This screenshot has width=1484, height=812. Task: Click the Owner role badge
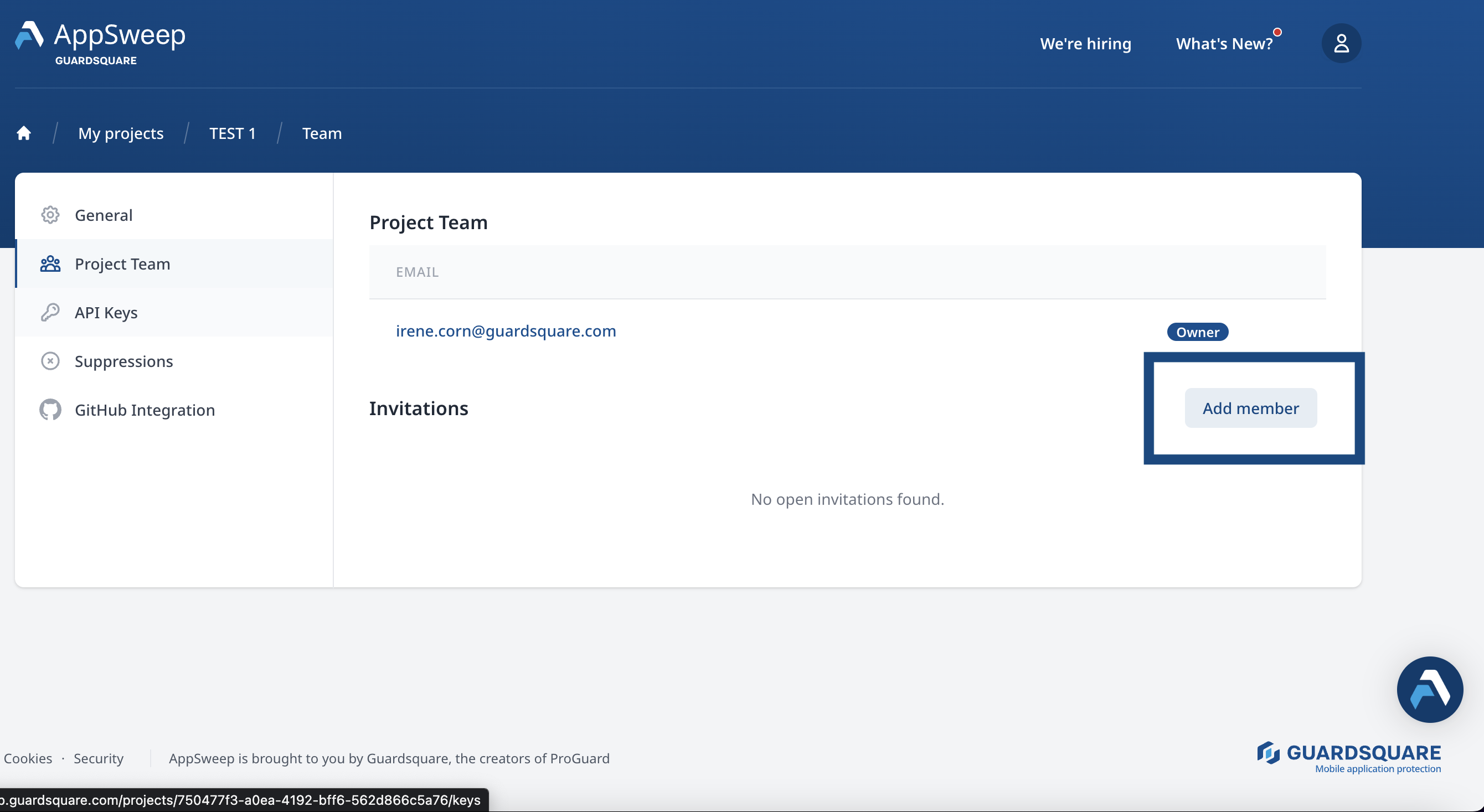coord(1197,332)
